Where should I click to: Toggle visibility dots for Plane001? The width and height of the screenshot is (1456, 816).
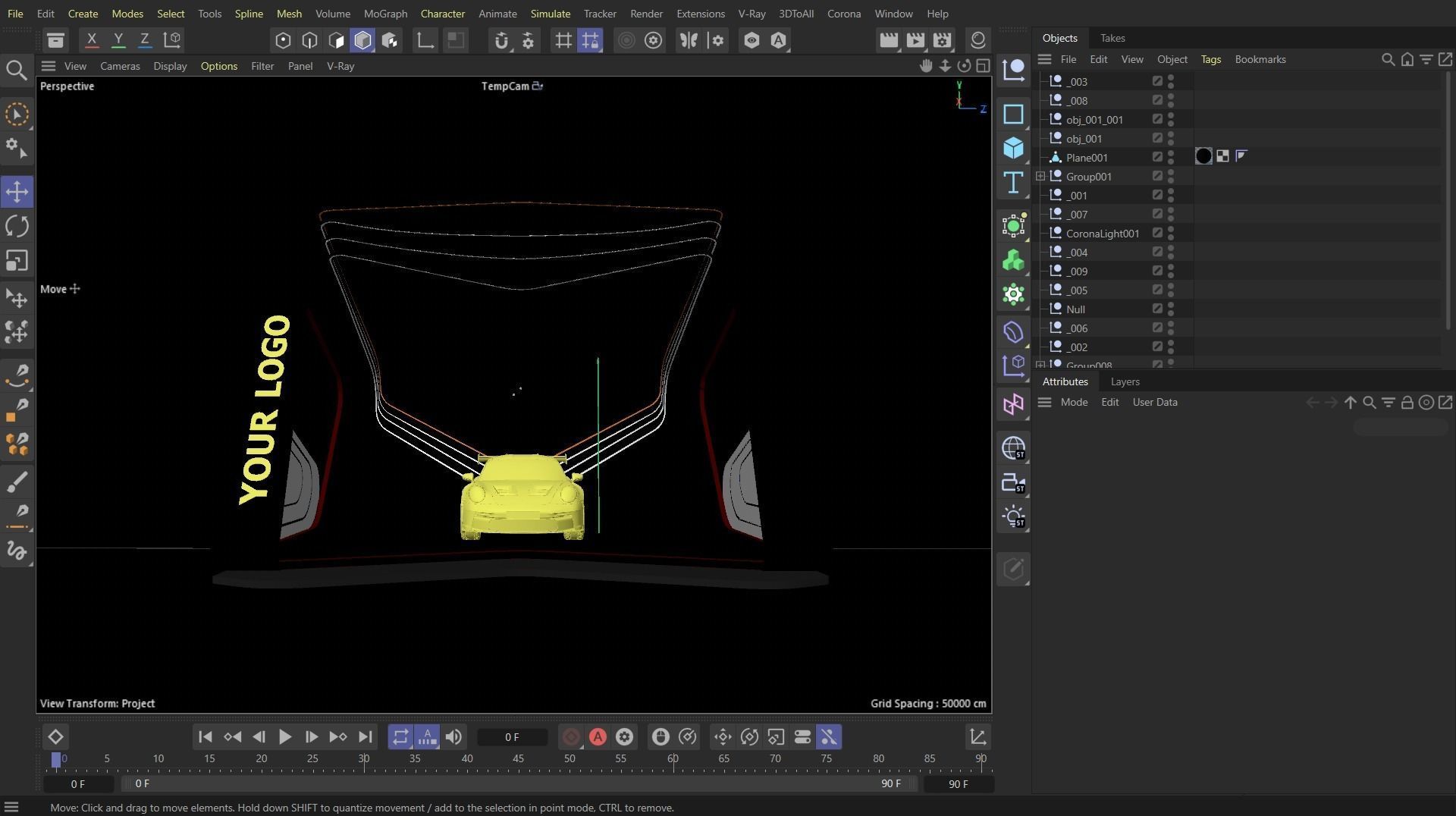coord(1171,158)
